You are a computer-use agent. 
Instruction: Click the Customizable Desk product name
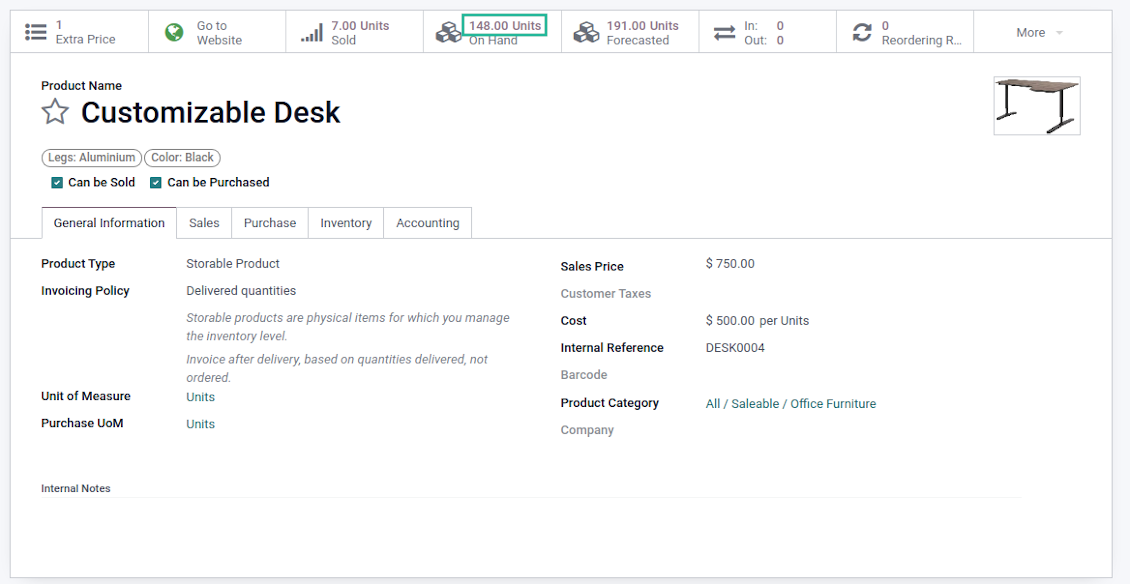point(210,112)
